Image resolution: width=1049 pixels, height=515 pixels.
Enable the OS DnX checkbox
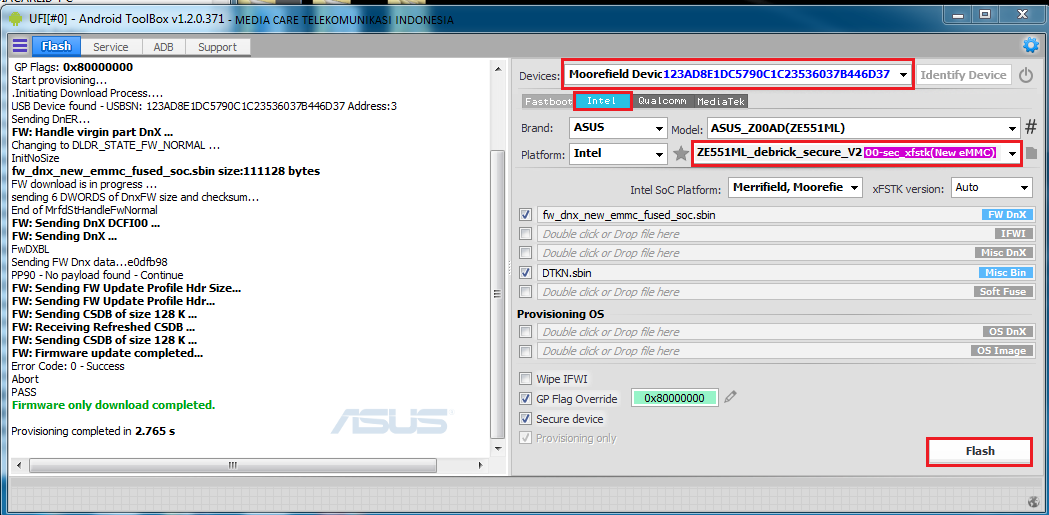point(526,332)
